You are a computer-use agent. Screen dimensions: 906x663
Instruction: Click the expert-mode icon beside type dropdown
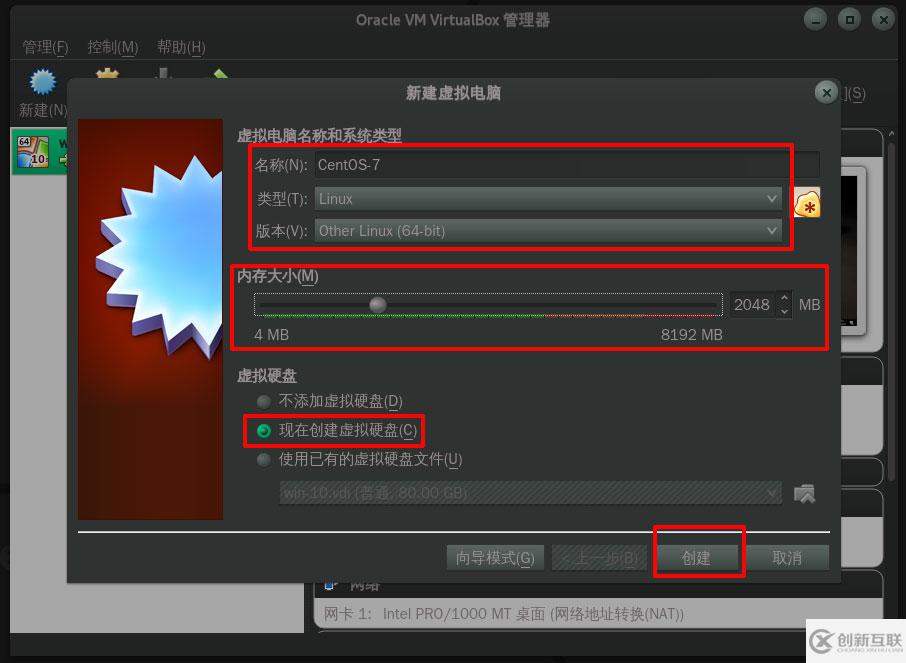click(807, 203)
